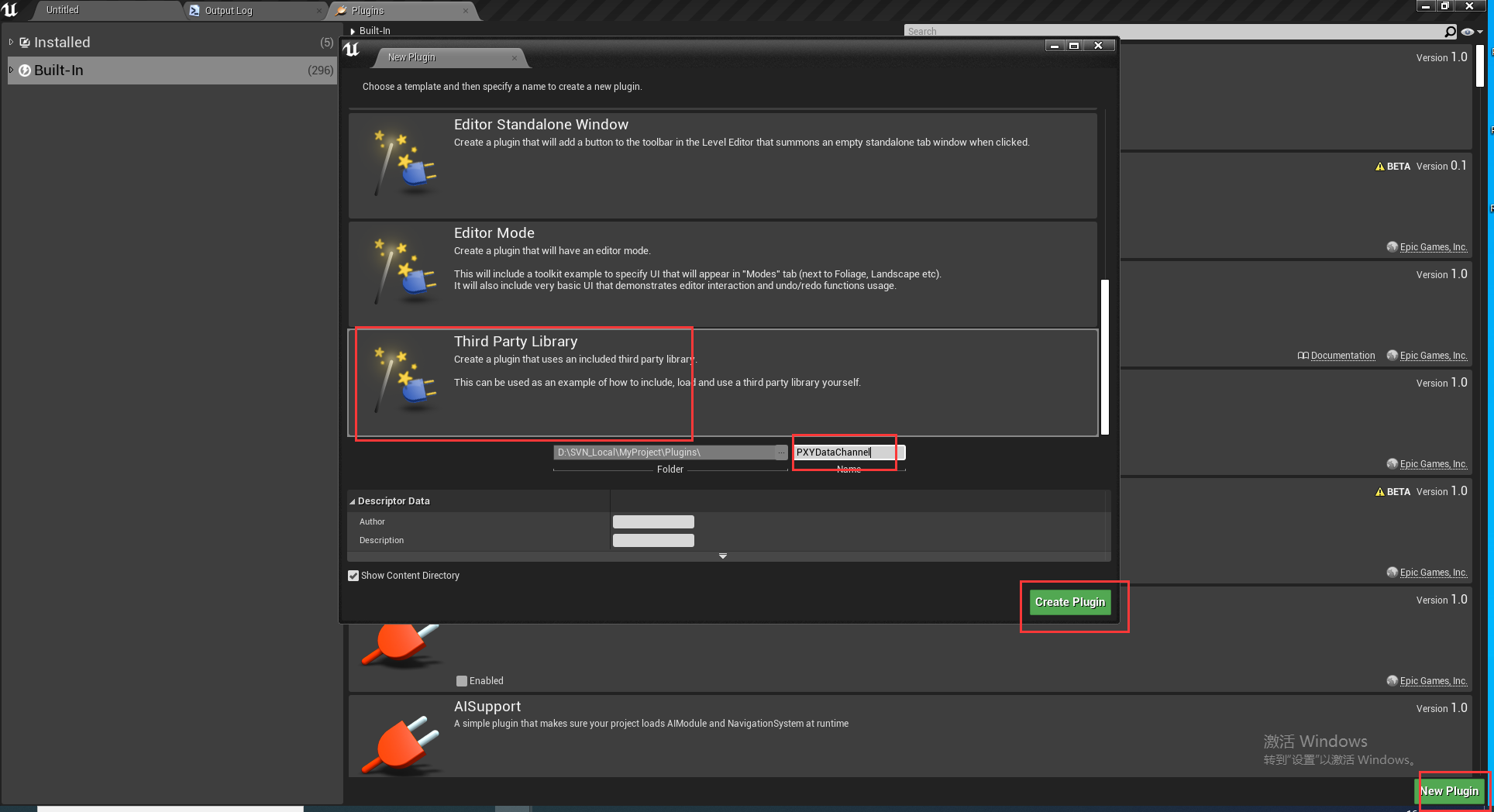Screen dimensions: 1494x812
Task: Click the Installed category icon
Action: click(25, 43)
